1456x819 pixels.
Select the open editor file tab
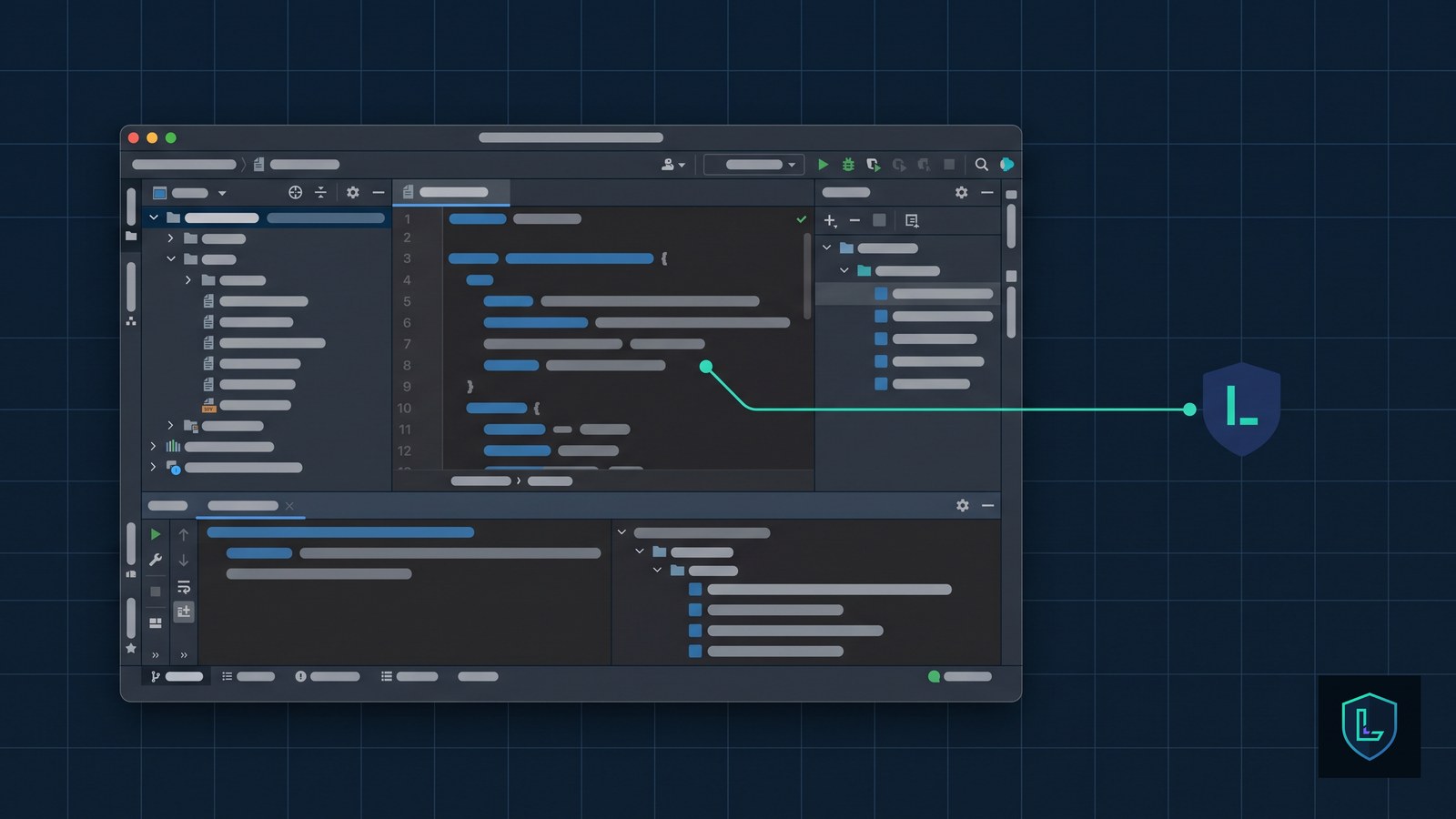pyautogui.click(x=451, y=192)
